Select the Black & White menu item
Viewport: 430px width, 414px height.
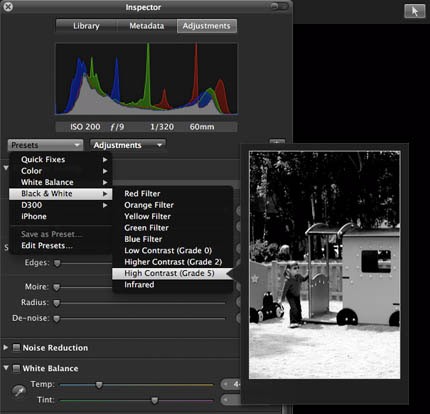[x=61, y=194]
